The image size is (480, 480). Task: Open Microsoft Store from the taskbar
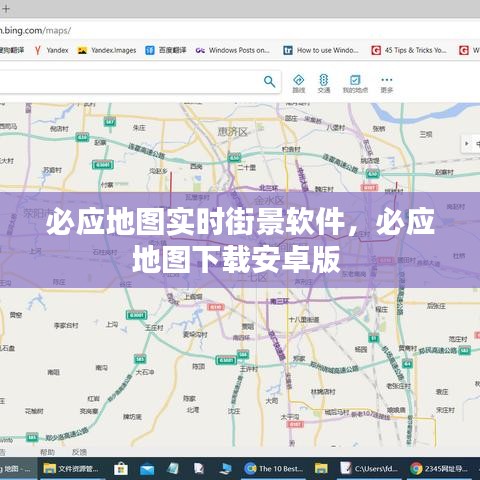click(121, 469)
